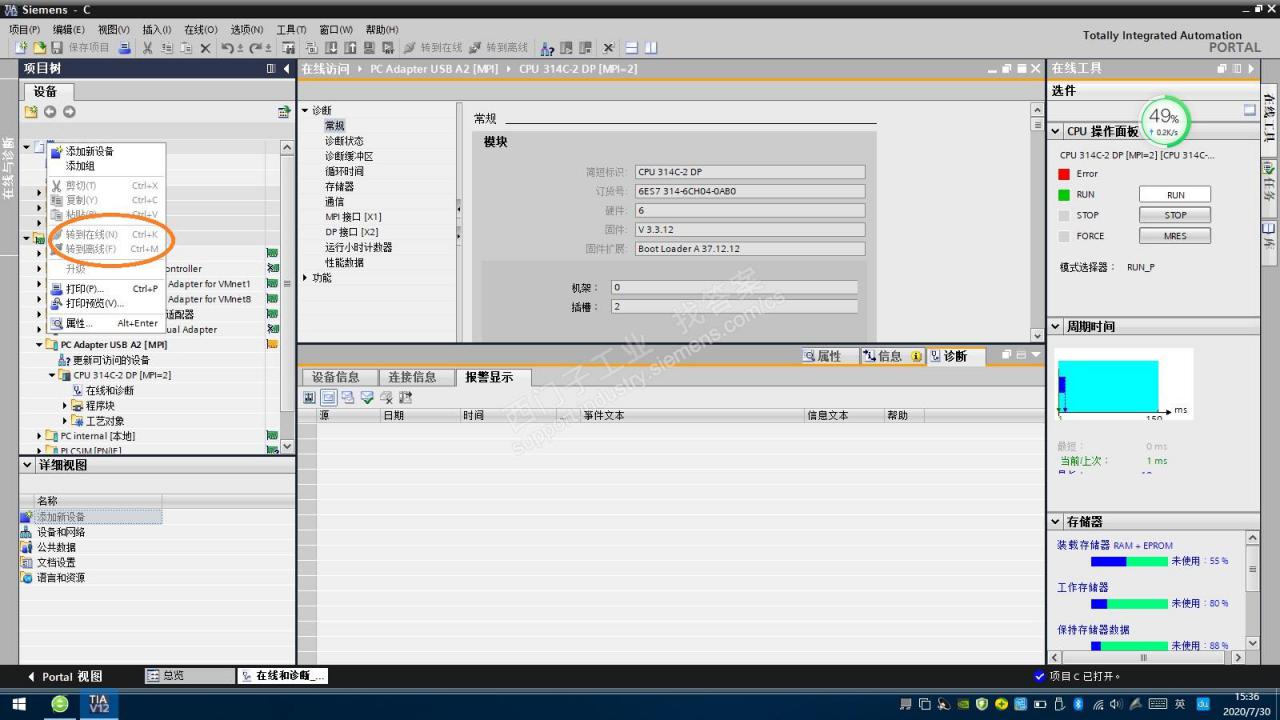1280x720 pixels.
Task: Click the open project toolbar icon
Action: click(39, 48)
